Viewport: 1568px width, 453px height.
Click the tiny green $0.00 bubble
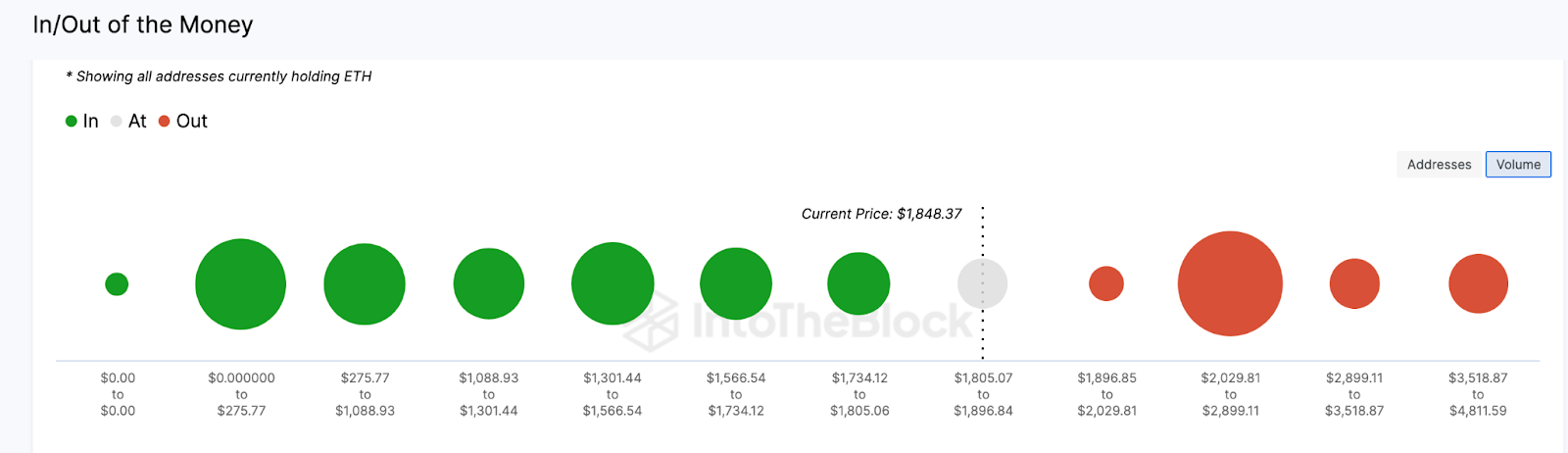(117, 284)
